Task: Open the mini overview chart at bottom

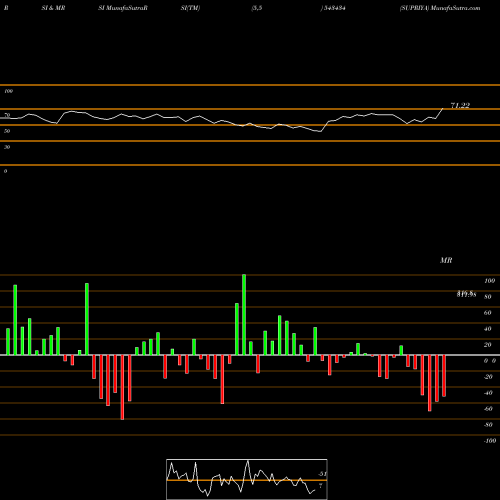Action: [x=247, y=479]
